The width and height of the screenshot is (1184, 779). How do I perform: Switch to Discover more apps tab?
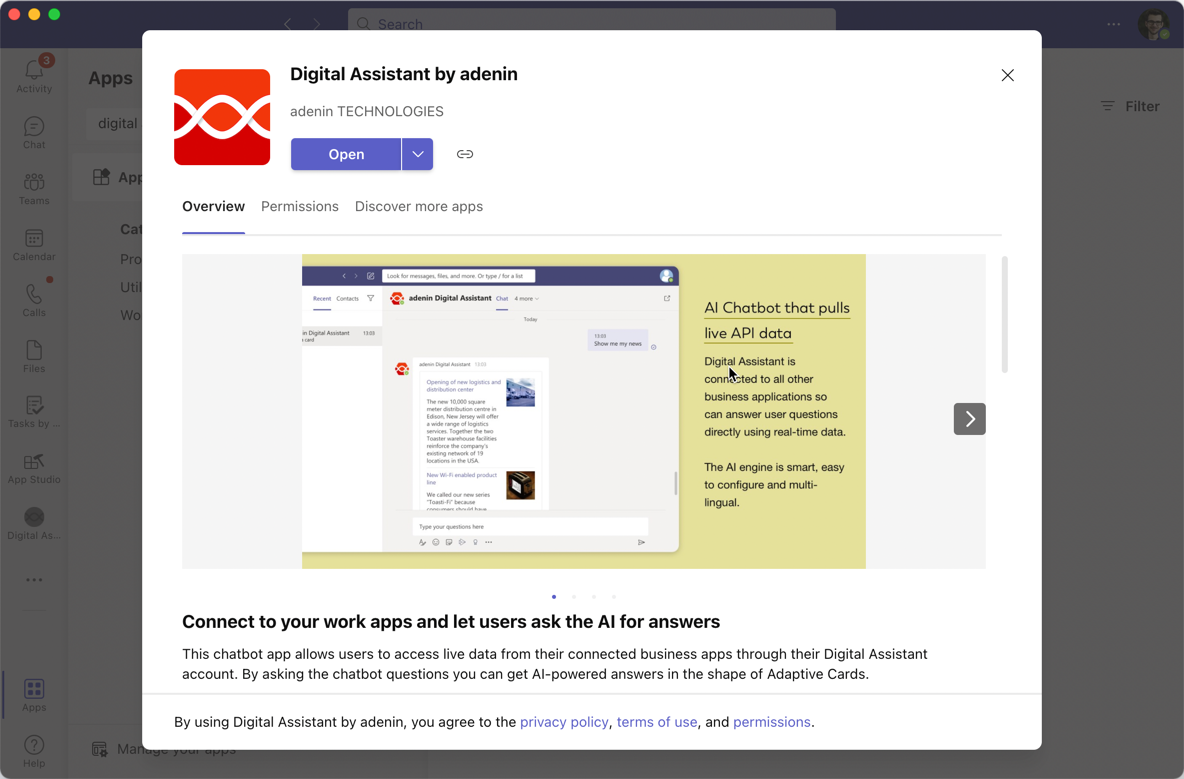click(x=419, y=206)
